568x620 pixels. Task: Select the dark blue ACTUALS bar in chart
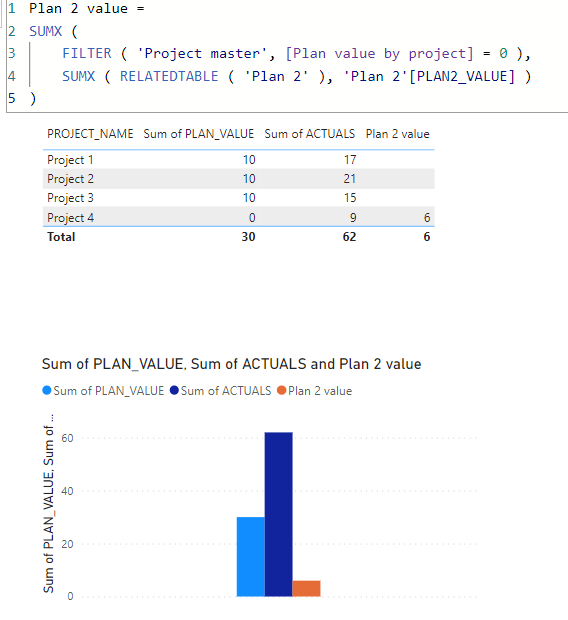click(278, 514)
